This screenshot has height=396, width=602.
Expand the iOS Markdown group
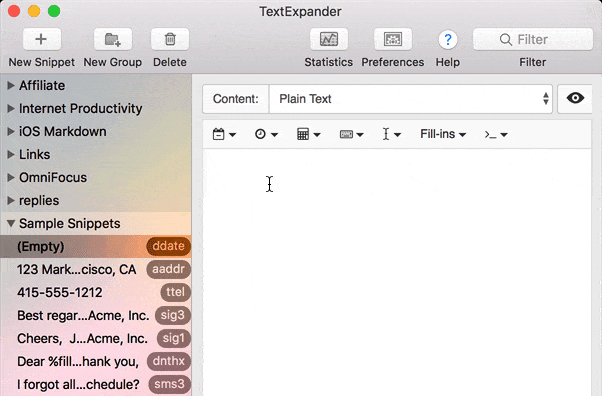(11, 132)
